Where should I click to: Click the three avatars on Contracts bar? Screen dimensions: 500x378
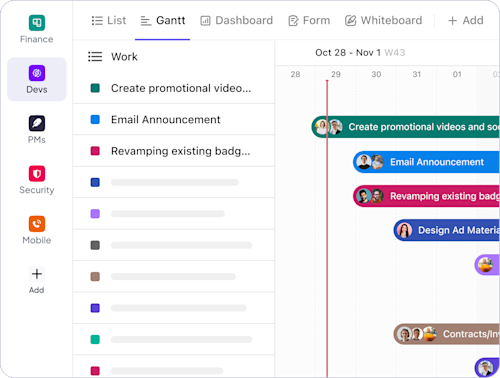click(x=417, y=334)
